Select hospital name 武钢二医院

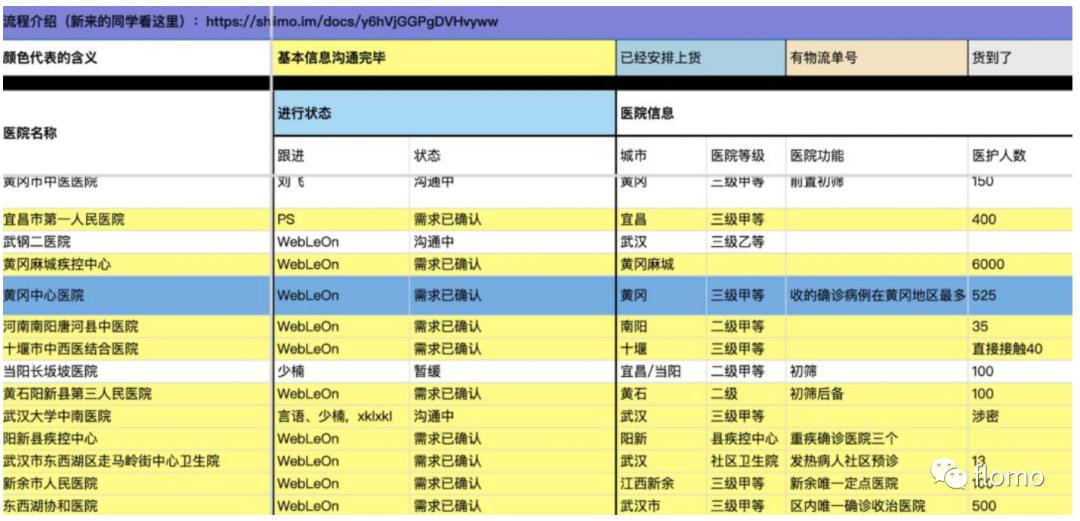tap(136, 243)
